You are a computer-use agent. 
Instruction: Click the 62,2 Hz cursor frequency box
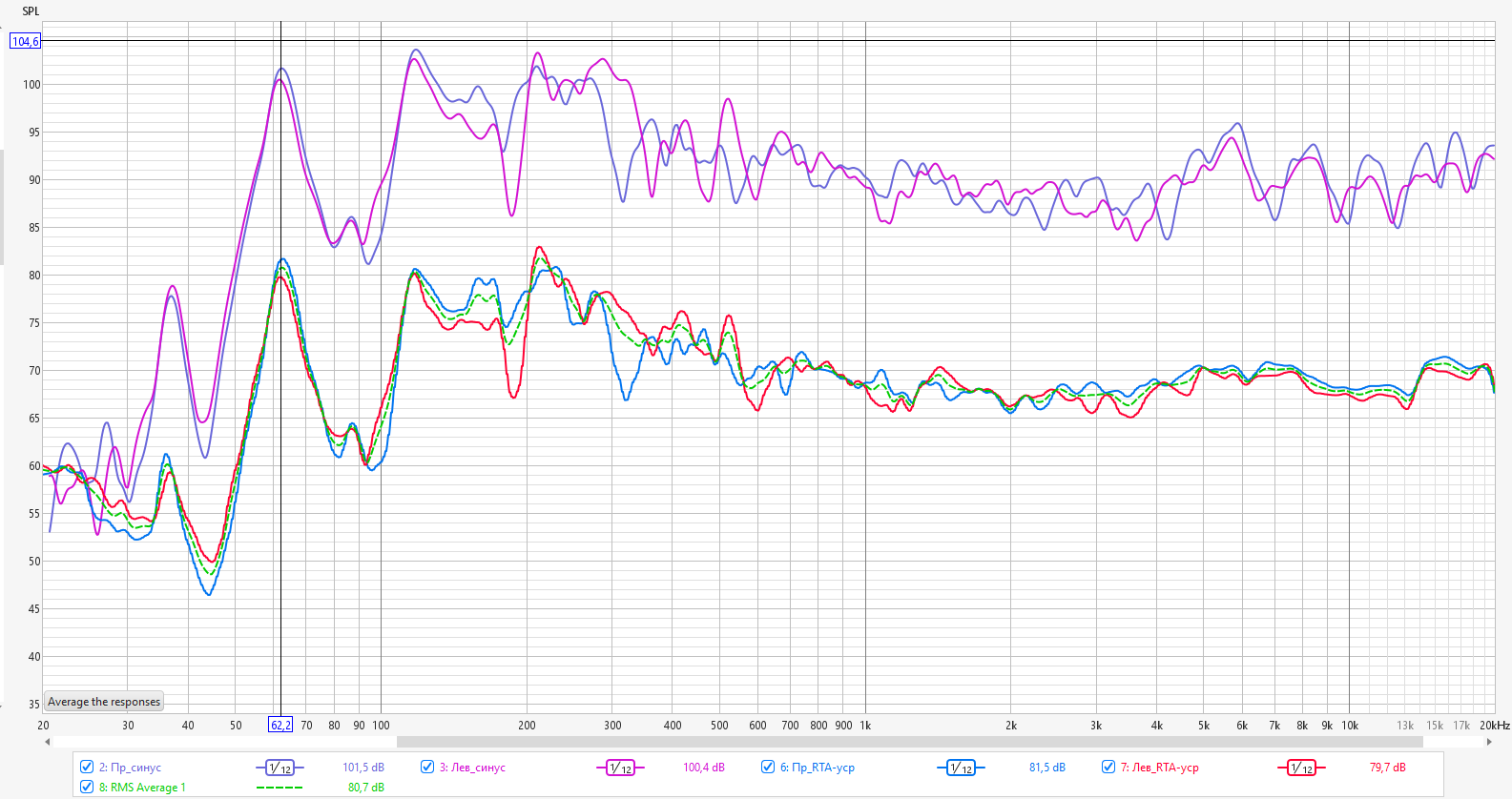[x=280, y=726]
